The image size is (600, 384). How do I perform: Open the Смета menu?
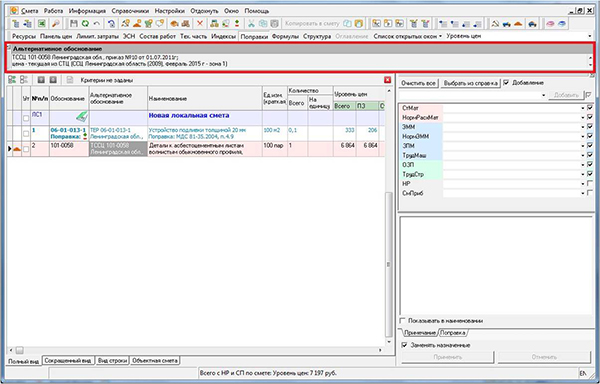tap(30, 11)
